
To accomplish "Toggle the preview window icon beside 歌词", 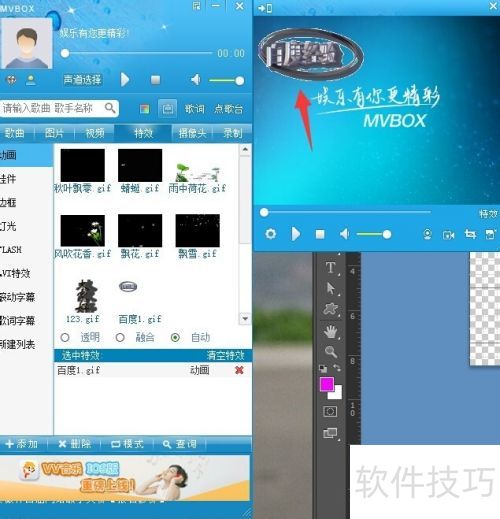I will 167,108.
